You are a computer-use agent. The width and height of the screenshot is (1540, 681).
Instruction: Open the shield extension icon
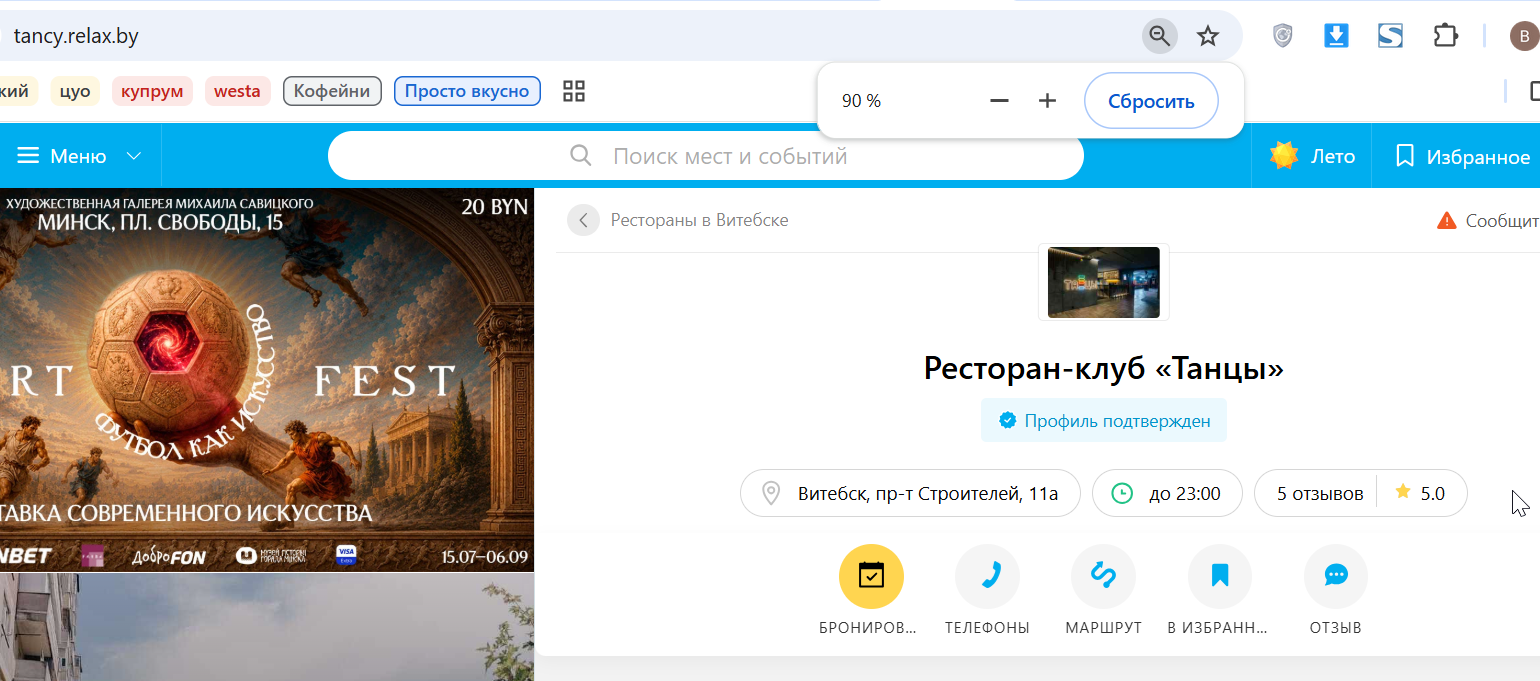(1283, 37)
